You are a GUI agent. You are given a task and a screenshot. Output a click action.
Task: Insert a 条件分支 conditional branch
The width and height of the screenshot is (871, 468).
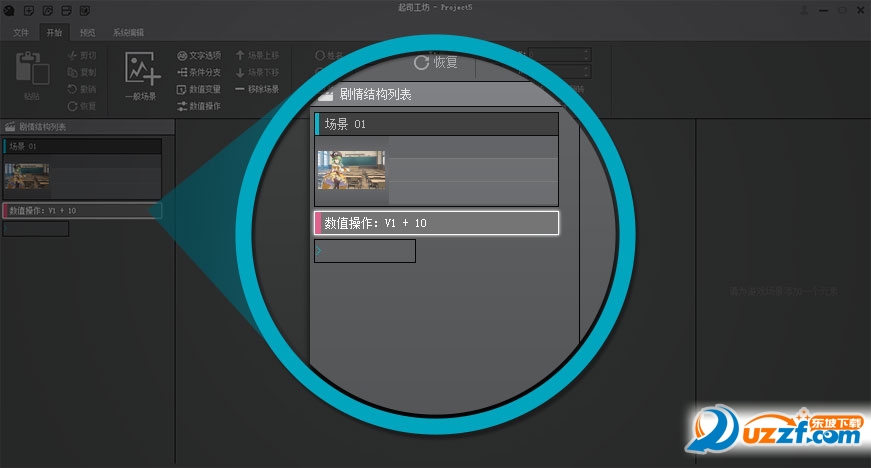[199, 72]
